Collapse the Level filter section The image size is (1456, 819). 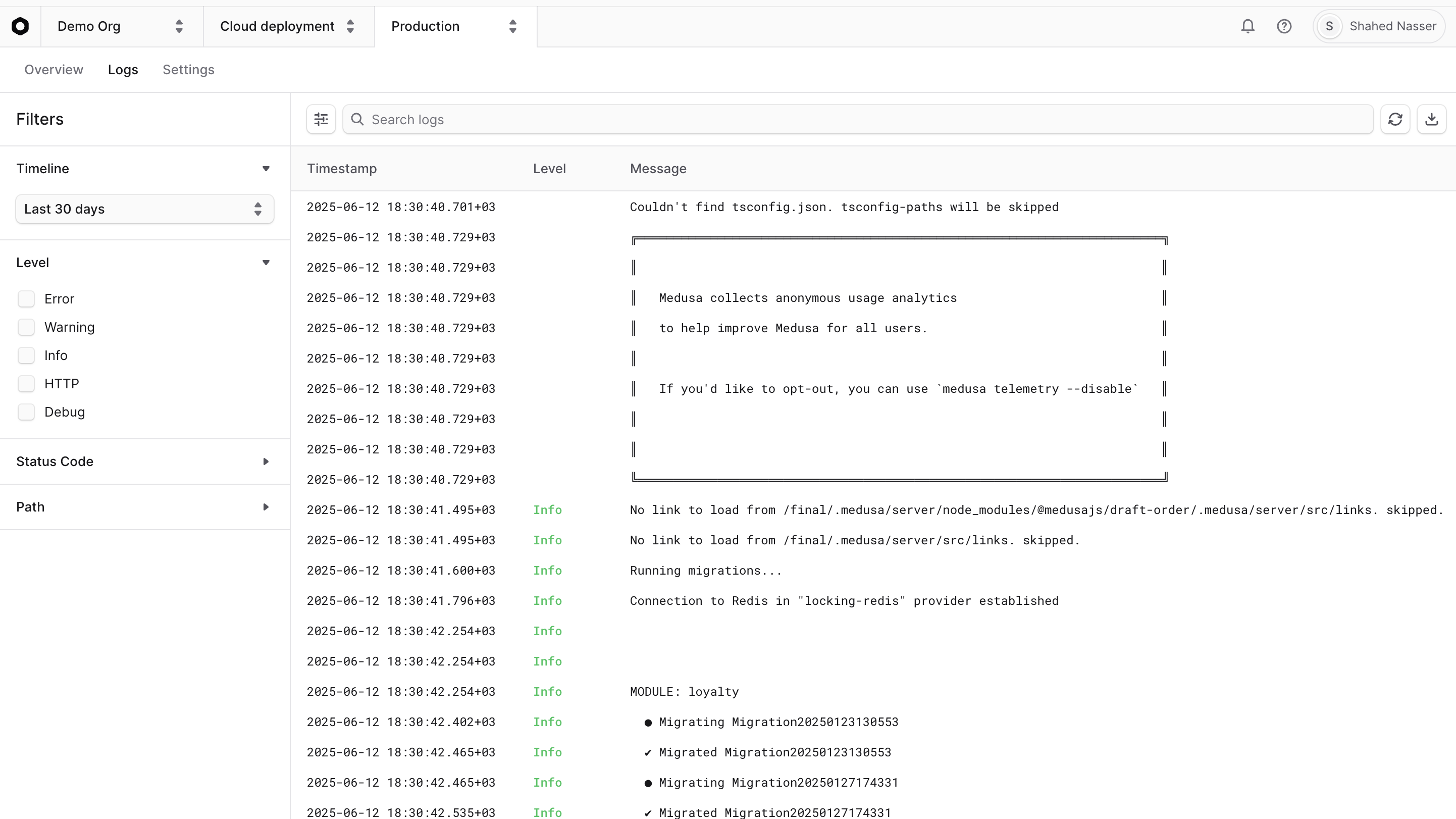pyautogui.click(x=266, y=262)
